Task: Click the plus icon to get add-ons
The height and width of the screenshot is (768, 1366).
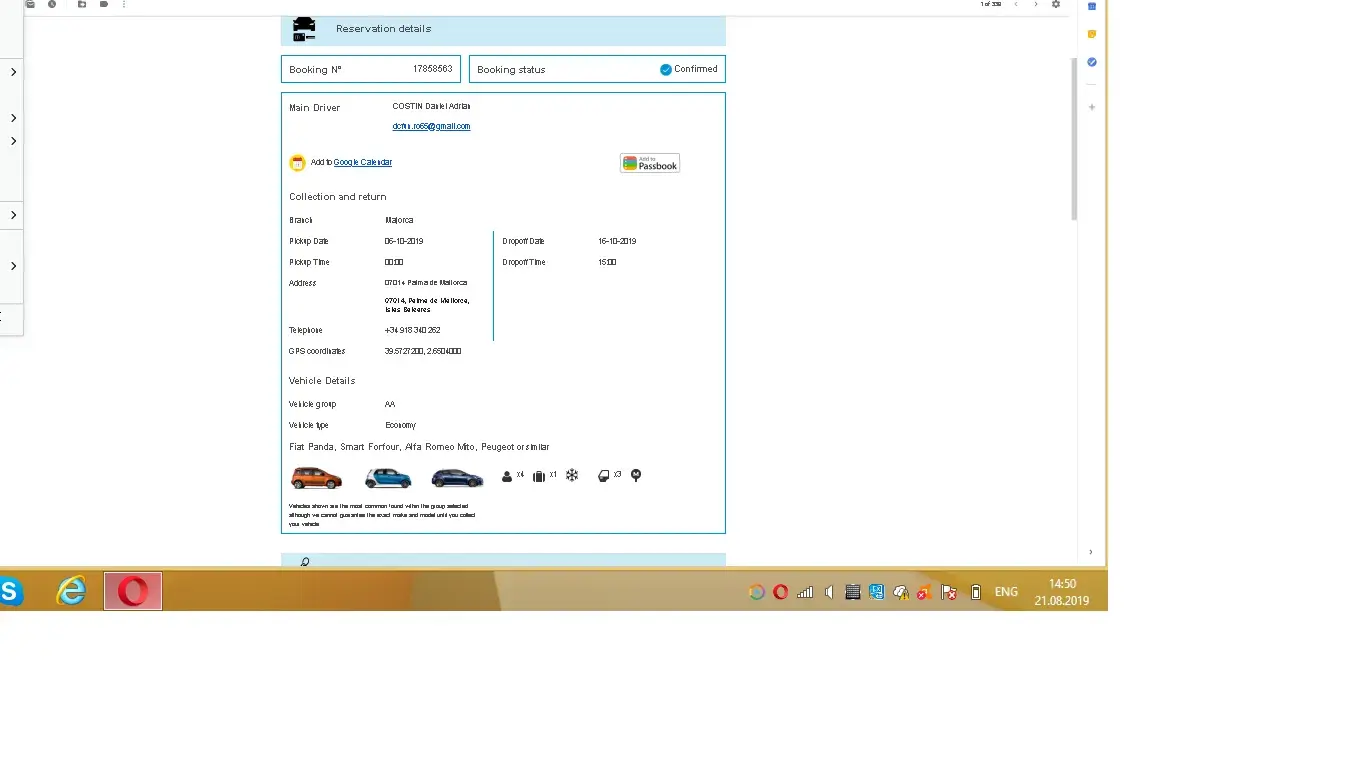Action: pos(1092,107)
